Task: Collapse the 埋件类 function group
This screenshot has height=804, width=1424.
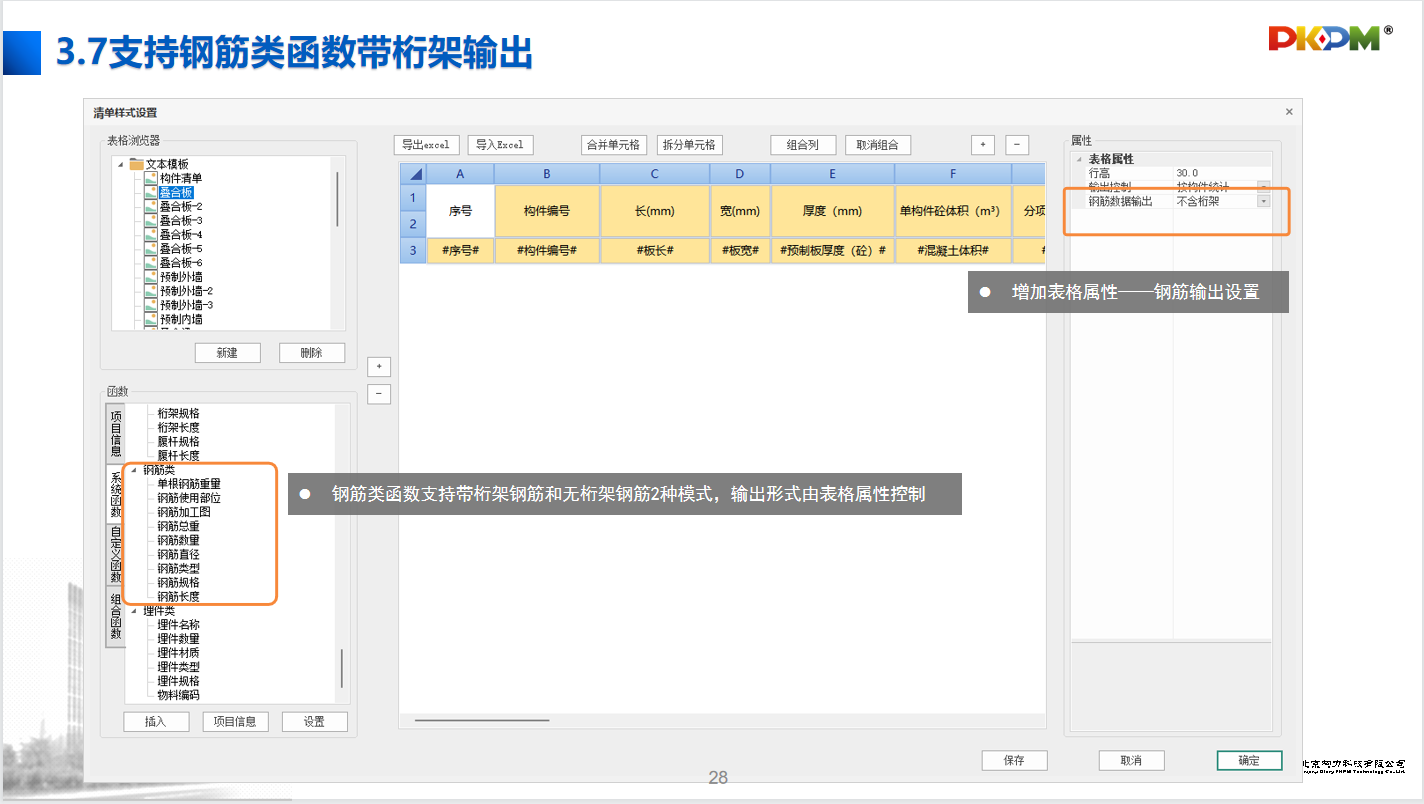Action: pyautogui.click(x=134, y=611)
